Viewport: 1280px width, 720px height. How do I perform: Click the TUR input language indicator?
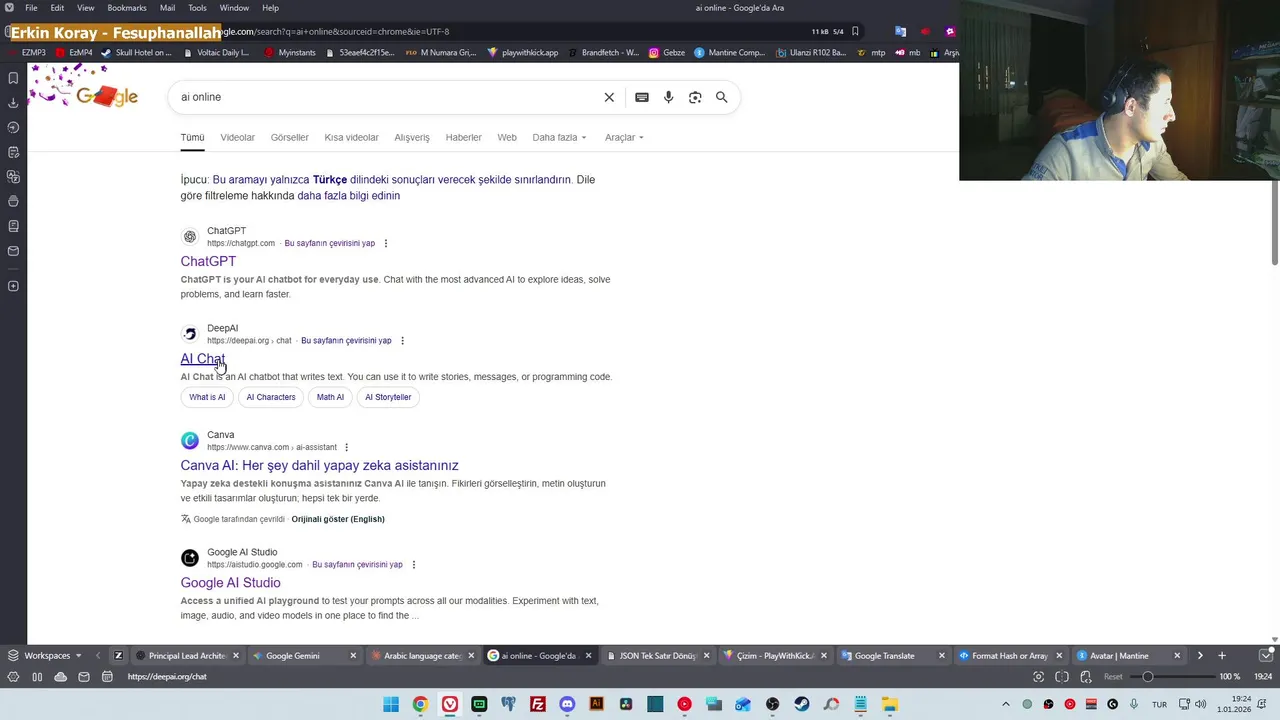tap(1159, 704)
